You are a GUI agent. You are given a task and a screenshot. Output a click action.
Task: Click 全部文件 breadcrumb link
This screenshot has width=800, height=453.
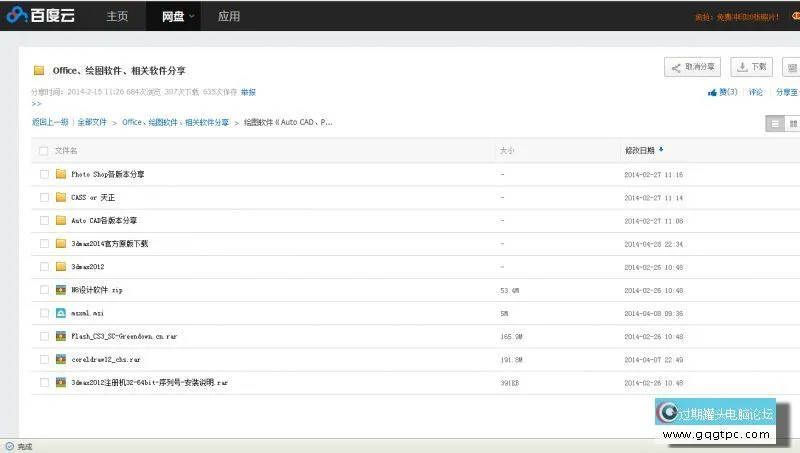[92, 122]
